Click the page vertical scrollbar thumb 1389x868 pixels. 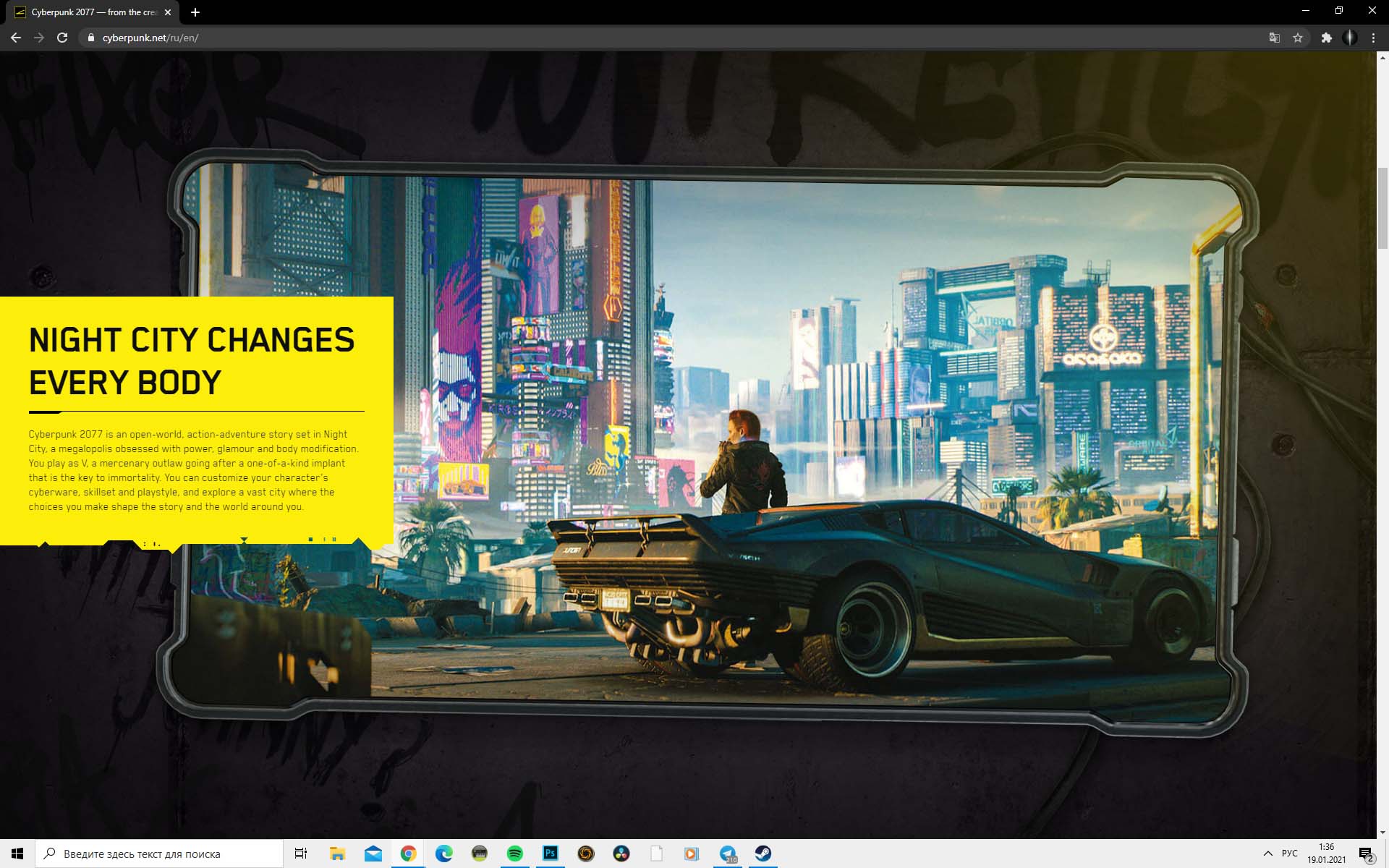click(1382, 208)
